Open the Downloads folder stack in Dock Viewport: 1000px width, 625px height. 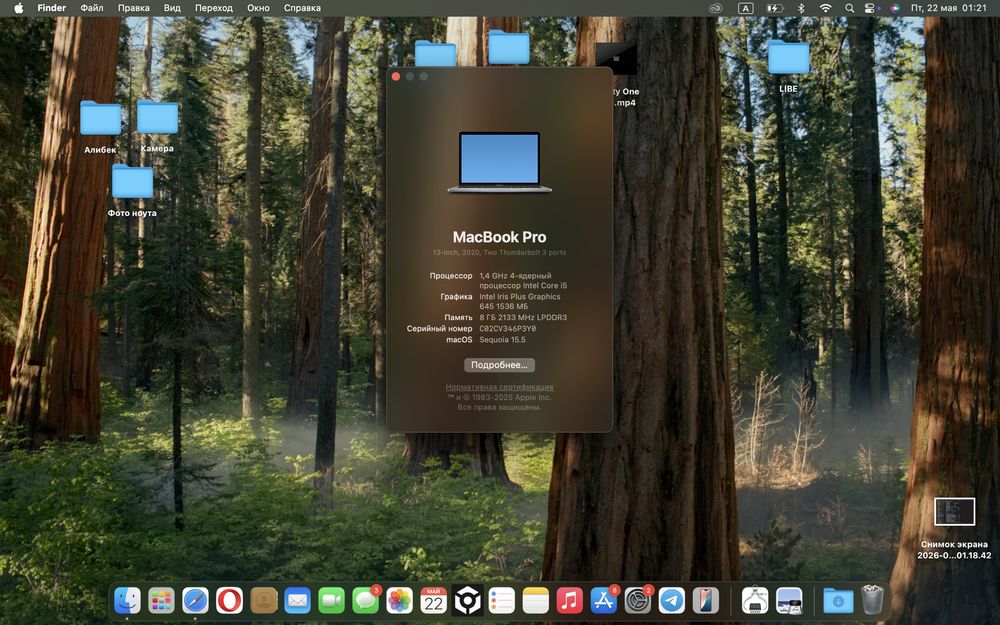pos(838,600)
